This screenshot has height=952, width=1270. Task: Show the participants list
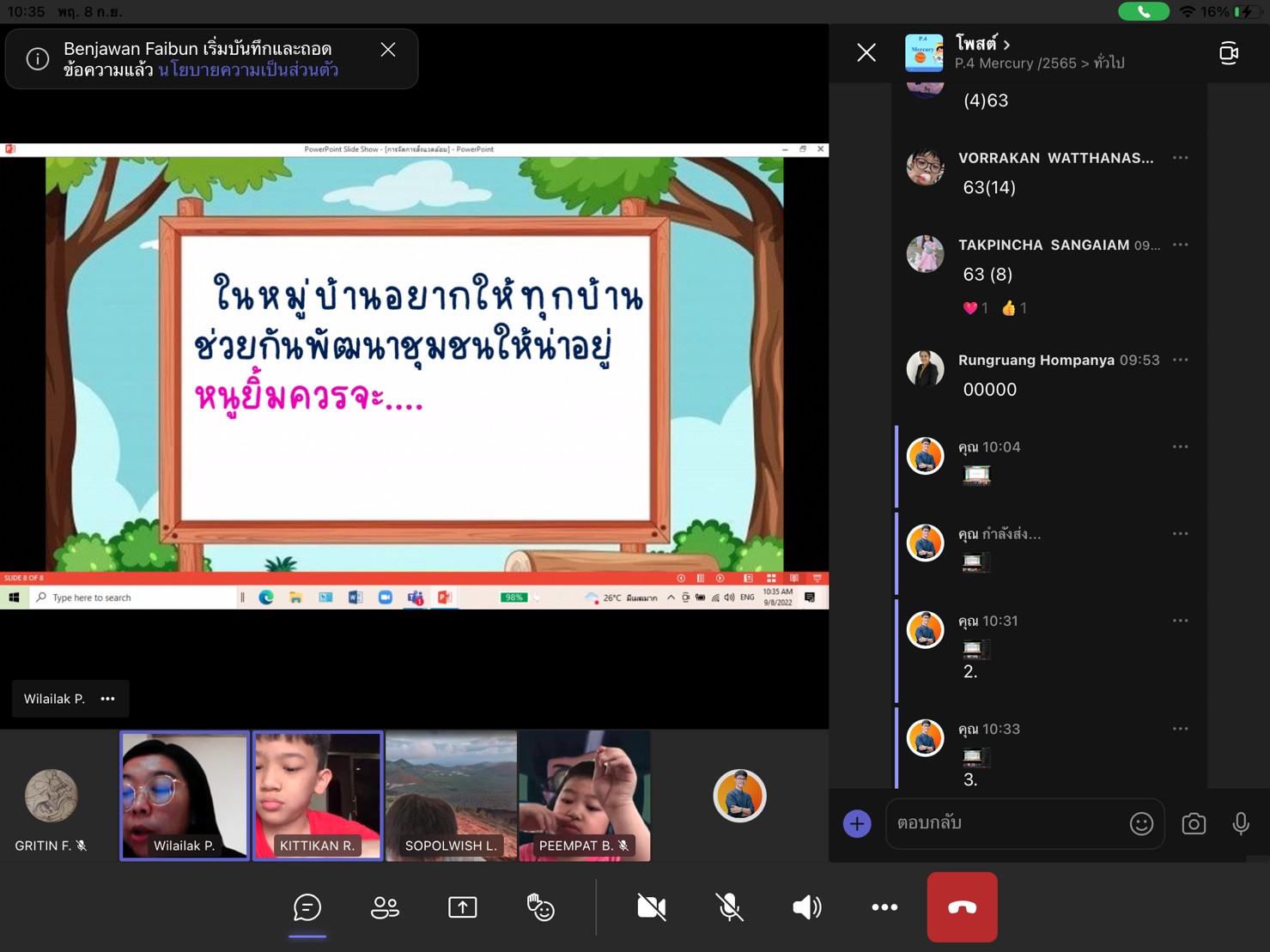point(385,907)
